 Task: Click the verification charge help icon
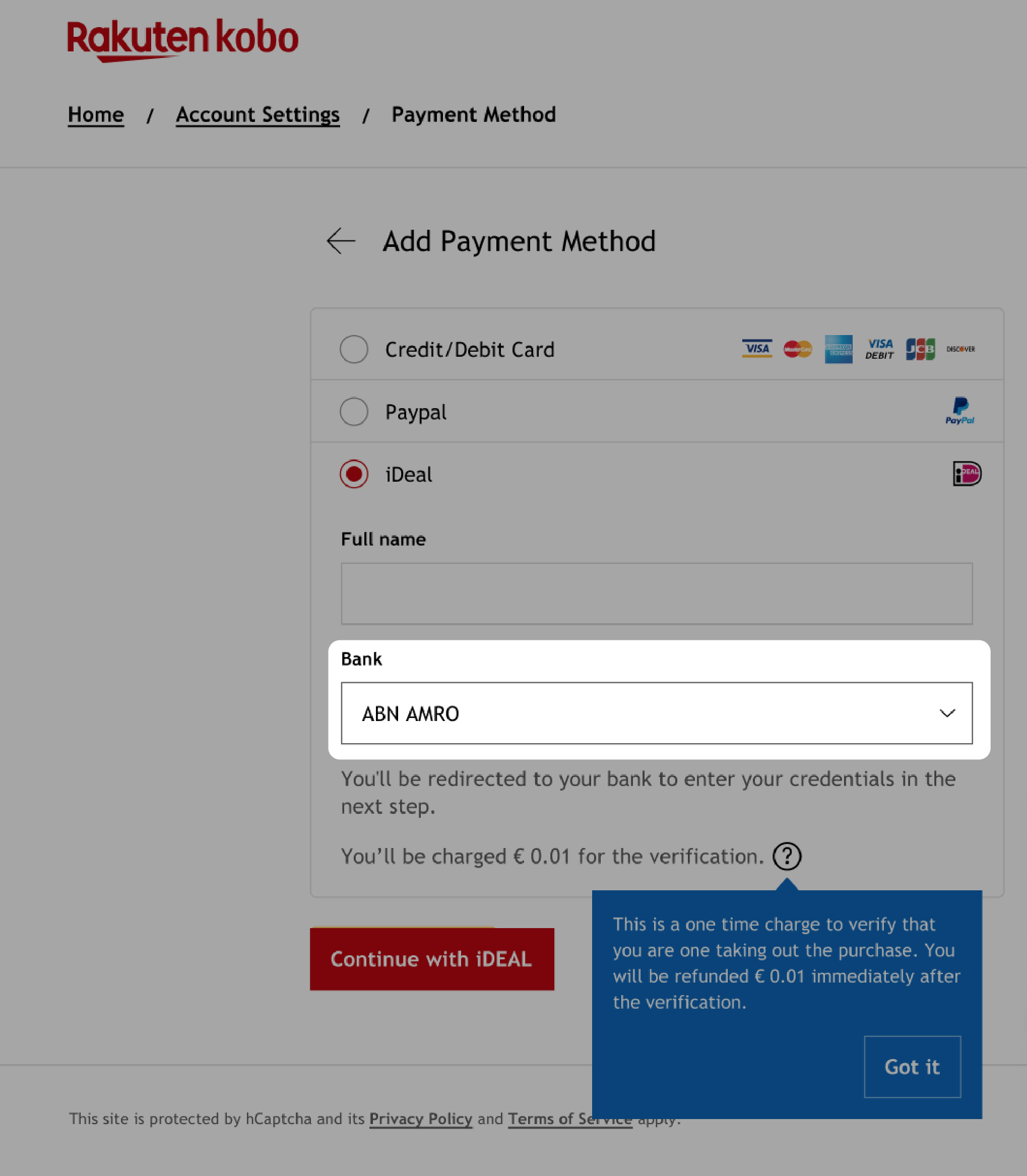(787, 856)
